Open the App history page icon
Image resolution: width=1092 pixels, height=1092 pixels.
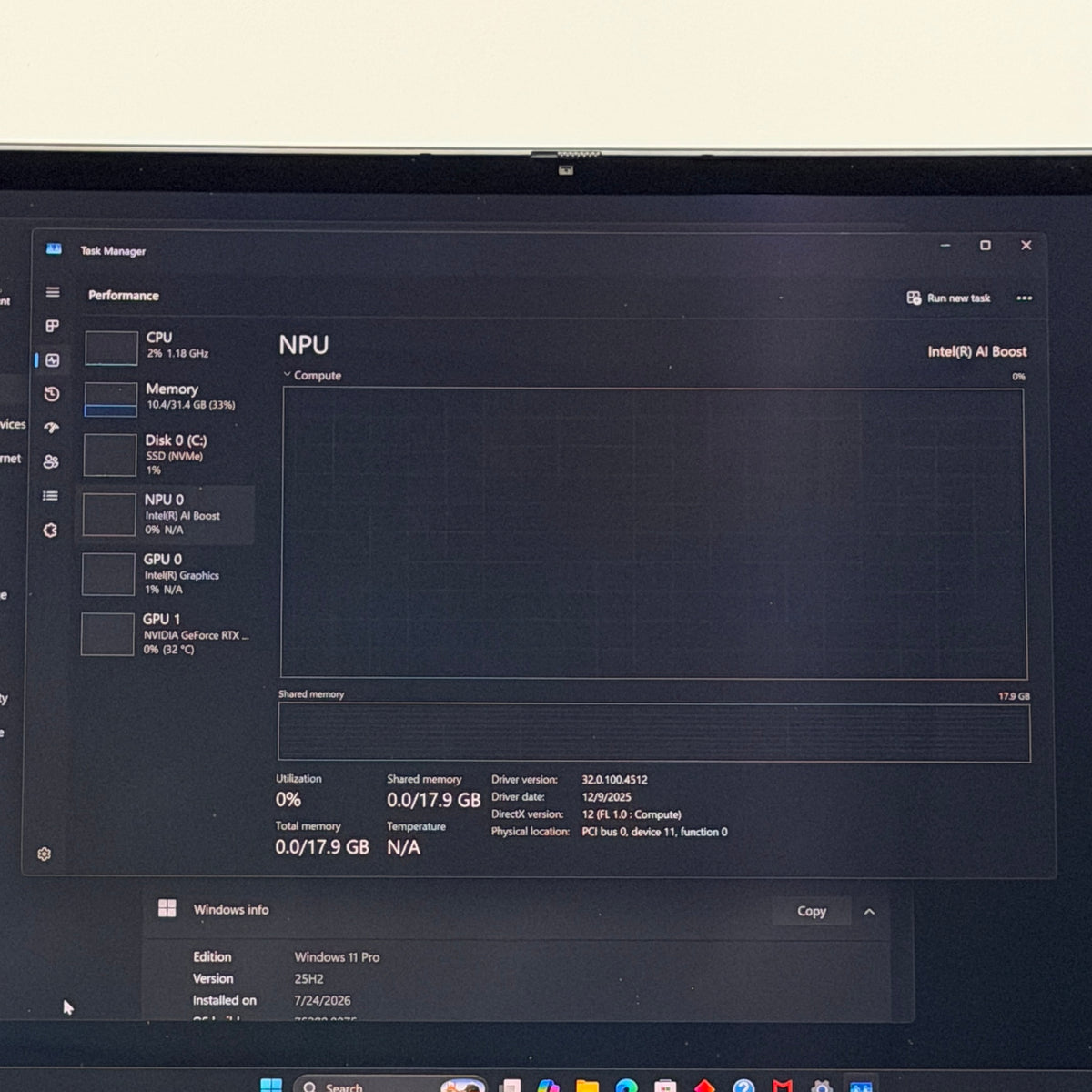click(x=52, y=394)
